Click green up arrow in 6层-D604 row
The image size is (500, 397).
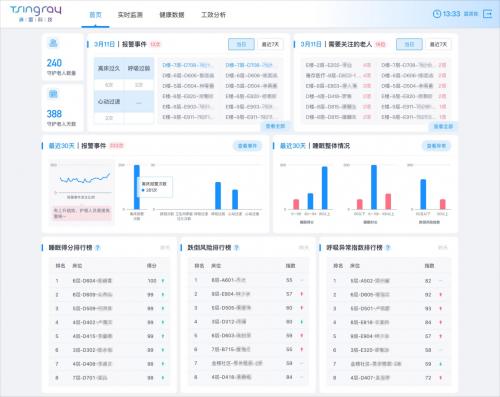[x=163, y=281]
